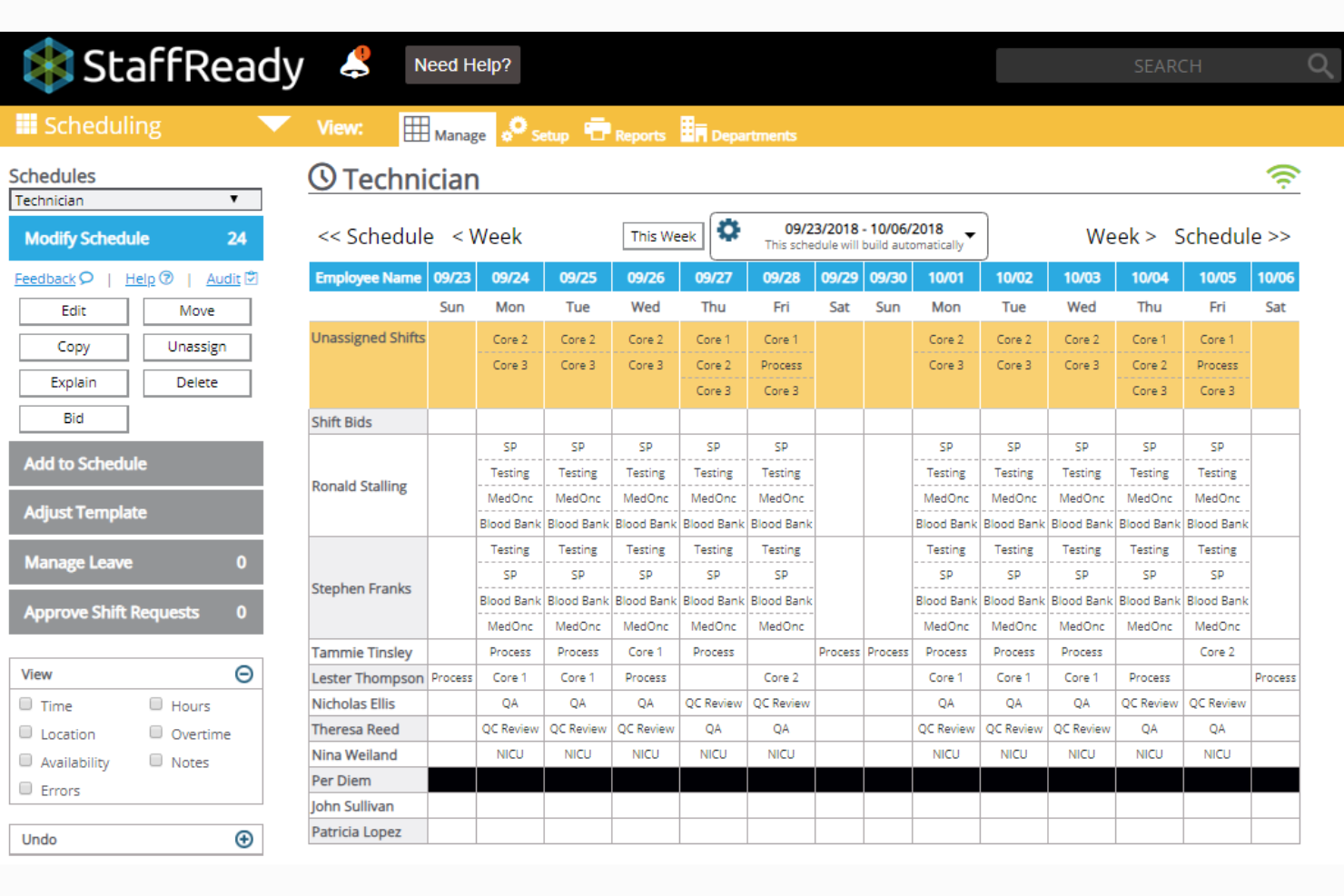This screenshot has height=896, width=1344.
Task: Click the Delete button
Action: (x=197, y=382)
